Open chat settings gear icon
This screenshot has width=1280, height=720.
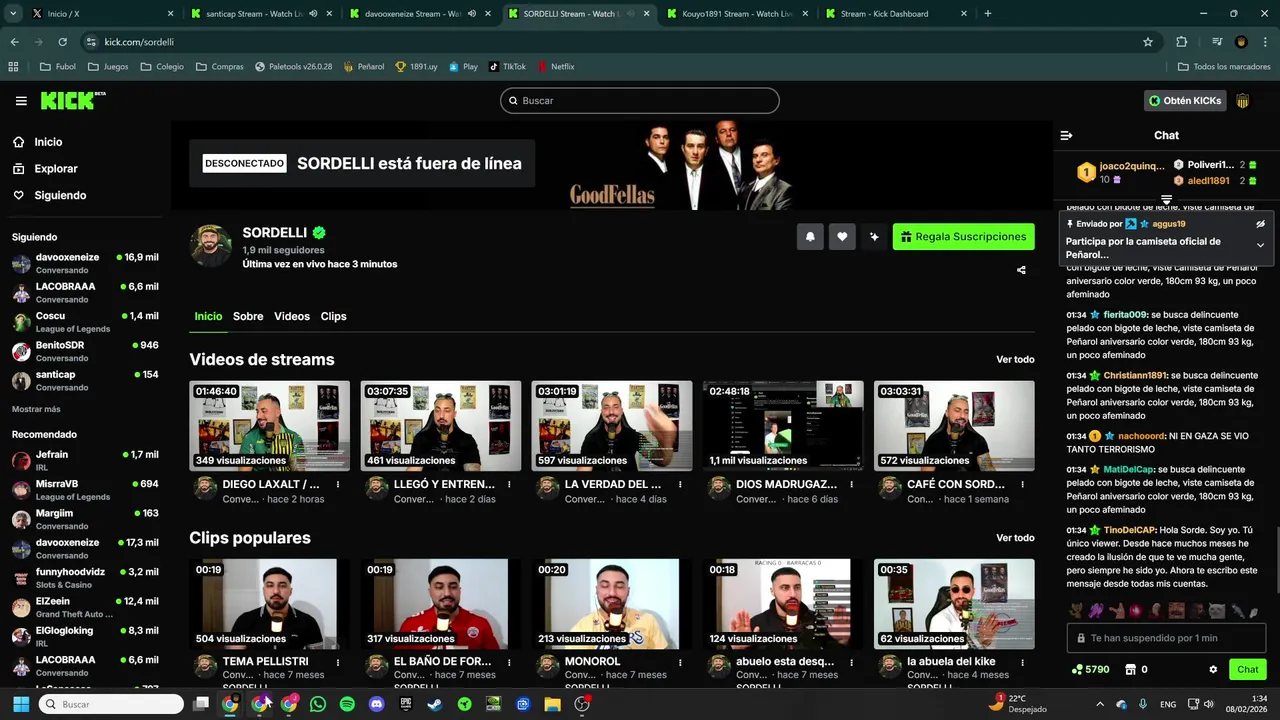click(1213, 670)
